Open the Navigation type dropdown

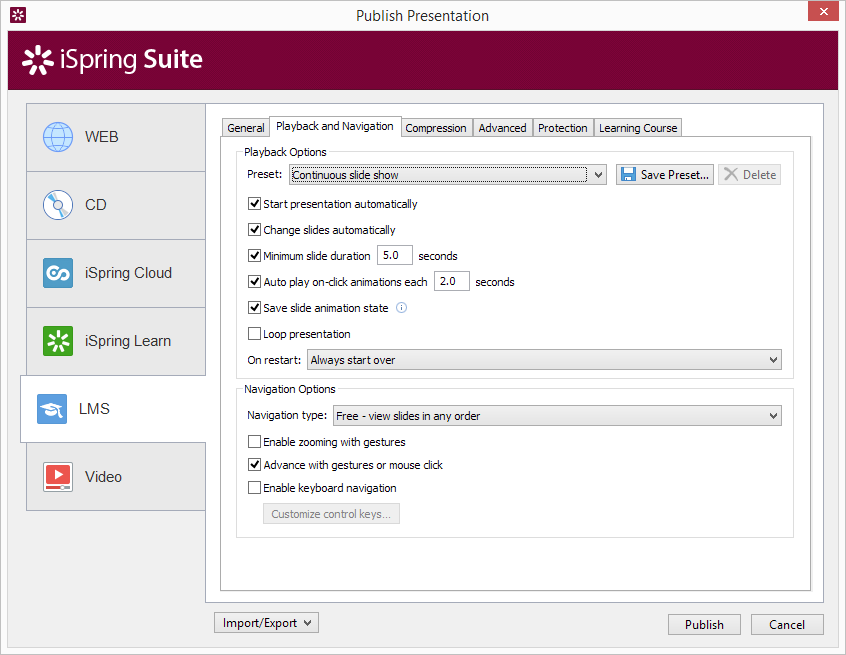coord(557,416)
